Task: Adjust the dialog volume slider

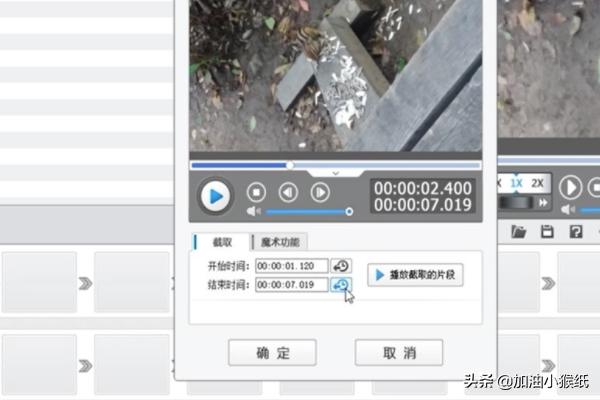Action: click(309, 211)
